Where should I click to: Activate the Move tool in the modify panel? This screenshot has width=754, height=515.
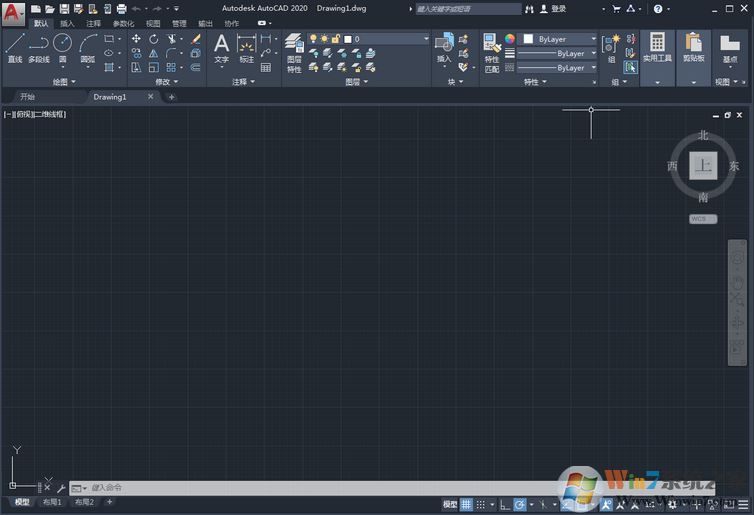point(136,38)
